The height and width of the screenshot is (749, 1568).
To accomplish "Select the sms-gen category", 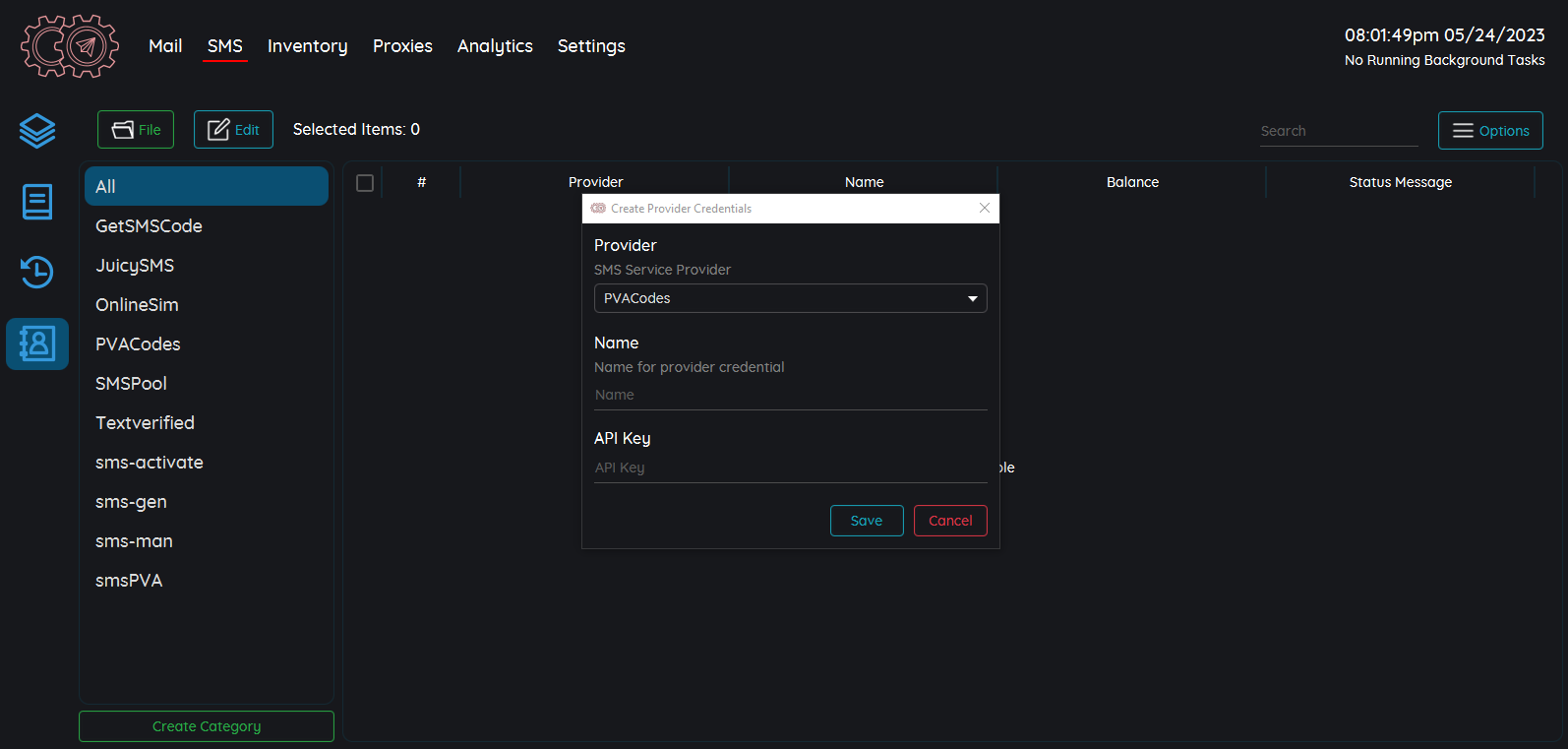I will tap(207, 501).
